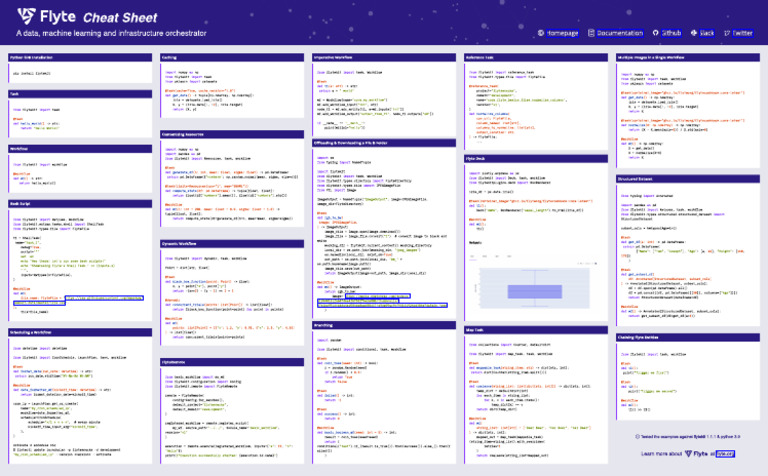768x476 pixels.
Task: Click the Flyte logo beside 'Learn more about'
Action: coord(696,453)
